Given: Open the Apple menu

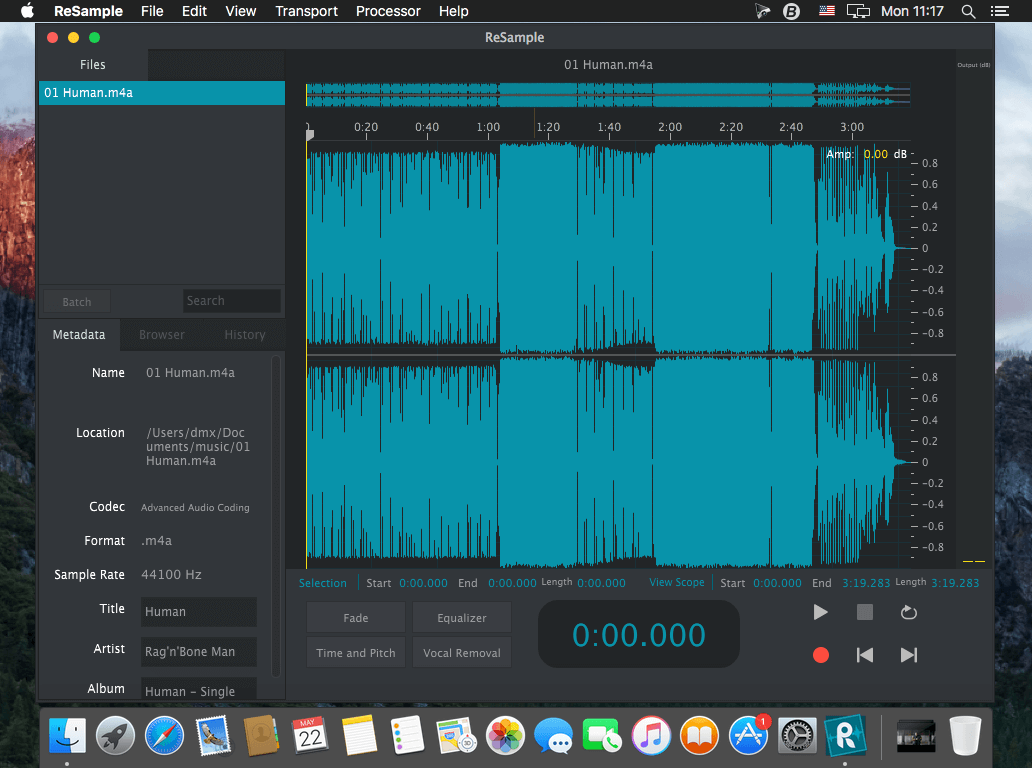Looking at the screenshot, I should [27, 11].
